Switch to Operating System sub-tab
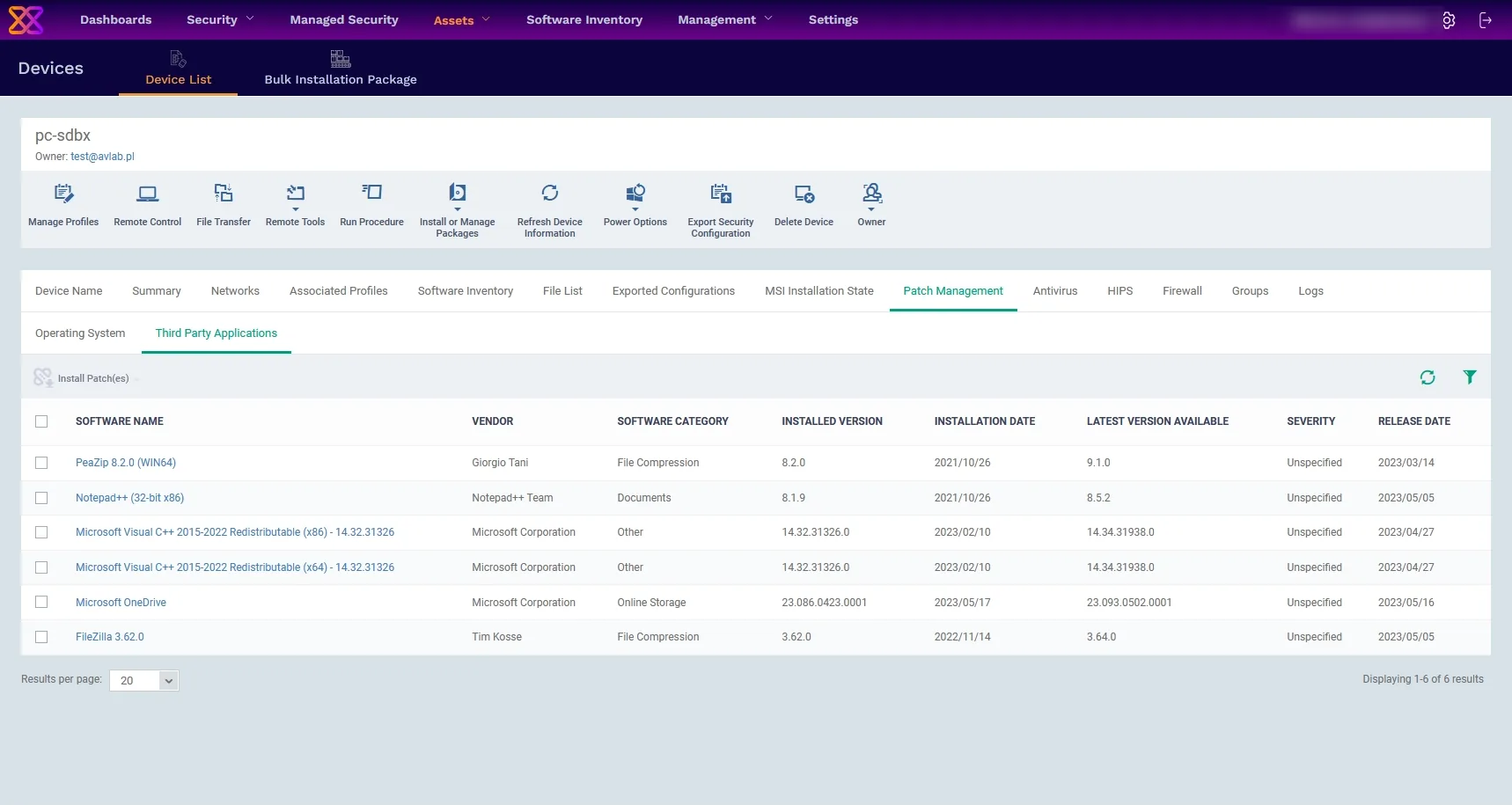 click(80, 333)
